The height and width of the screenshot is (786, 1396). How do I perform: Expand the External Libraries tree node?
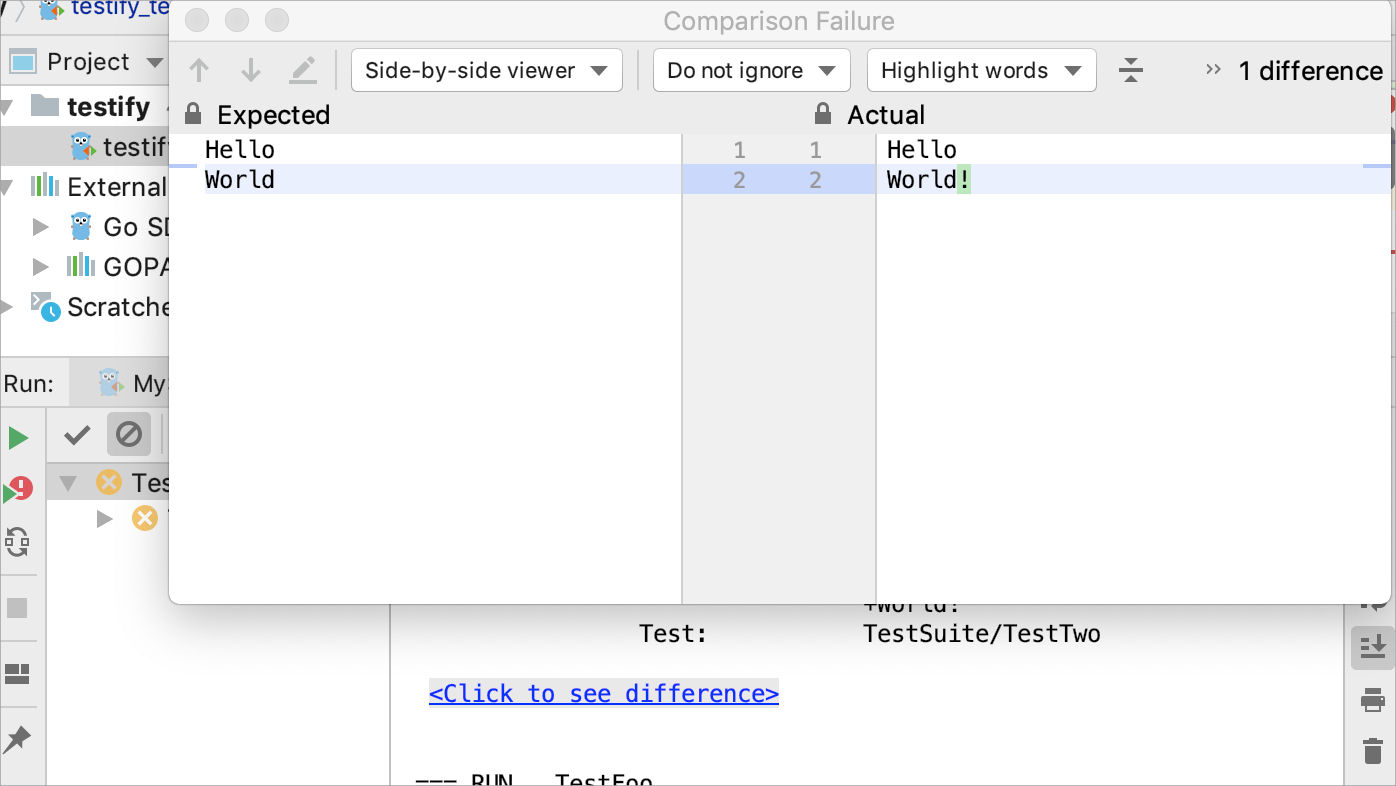coord(8,187)
